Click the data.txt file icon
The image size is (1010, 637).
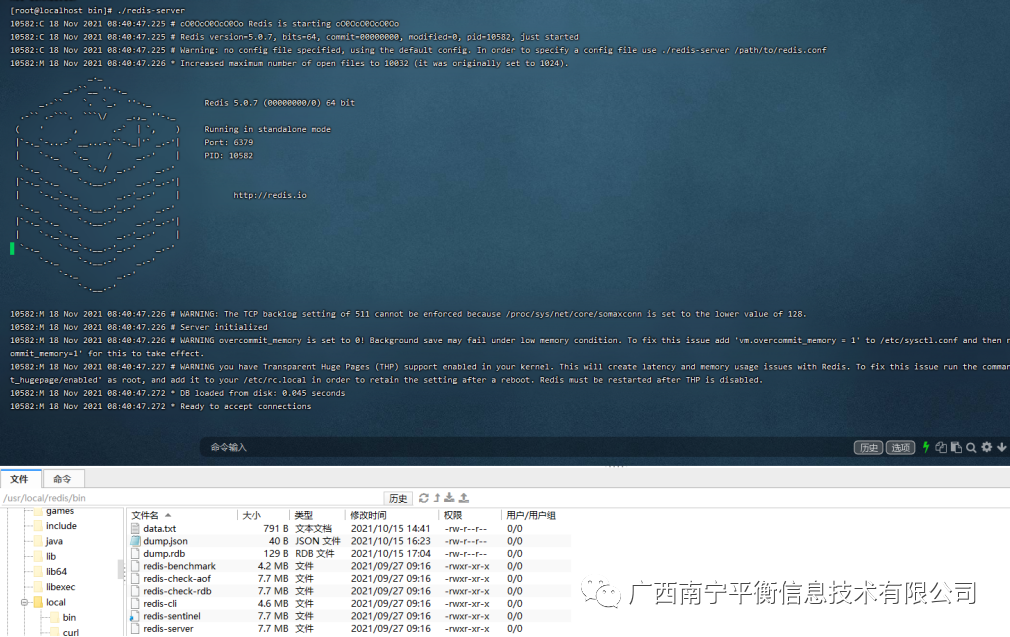point(135,528)
